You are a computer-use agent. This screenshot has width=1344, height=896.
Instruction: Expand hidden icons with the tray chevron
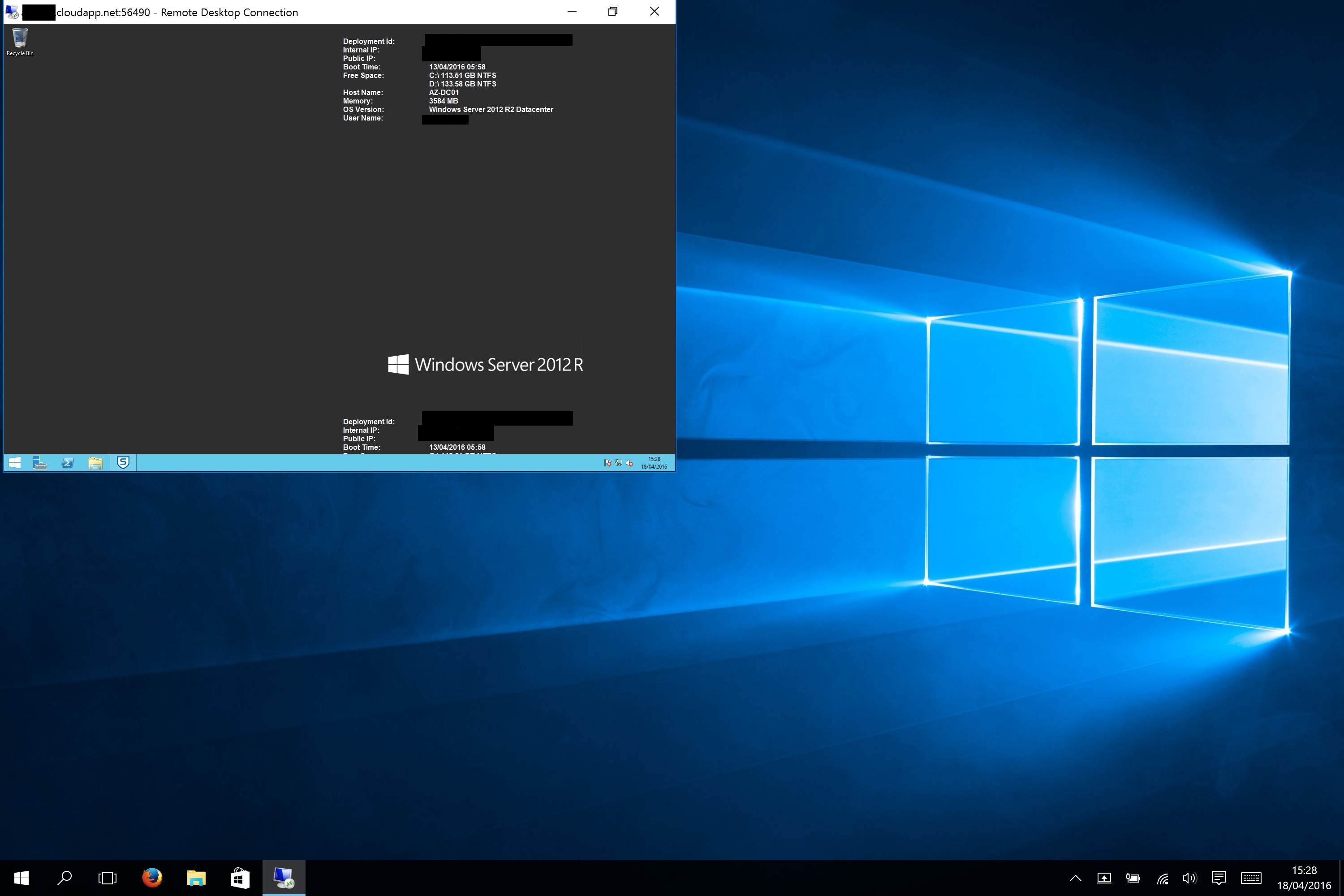[x=1076, y=878]
